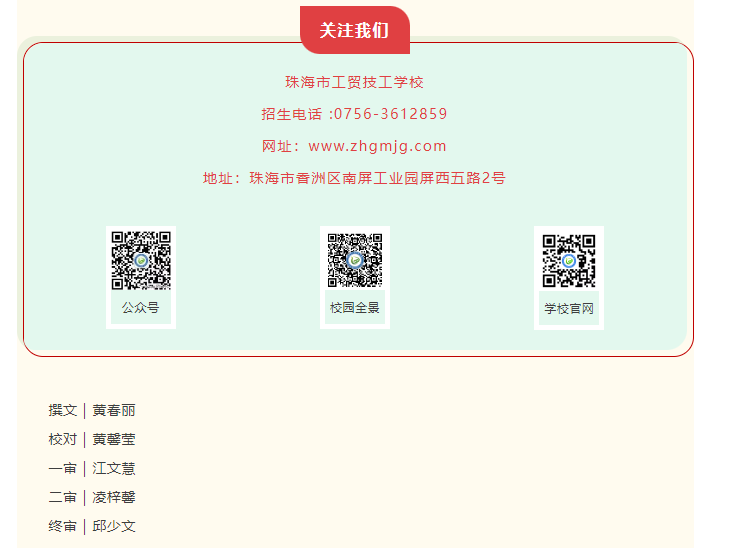Click the 一审 credit label
Image resolution: width=742 pixels, height=548 pixels.
click(x=62, y=468)
